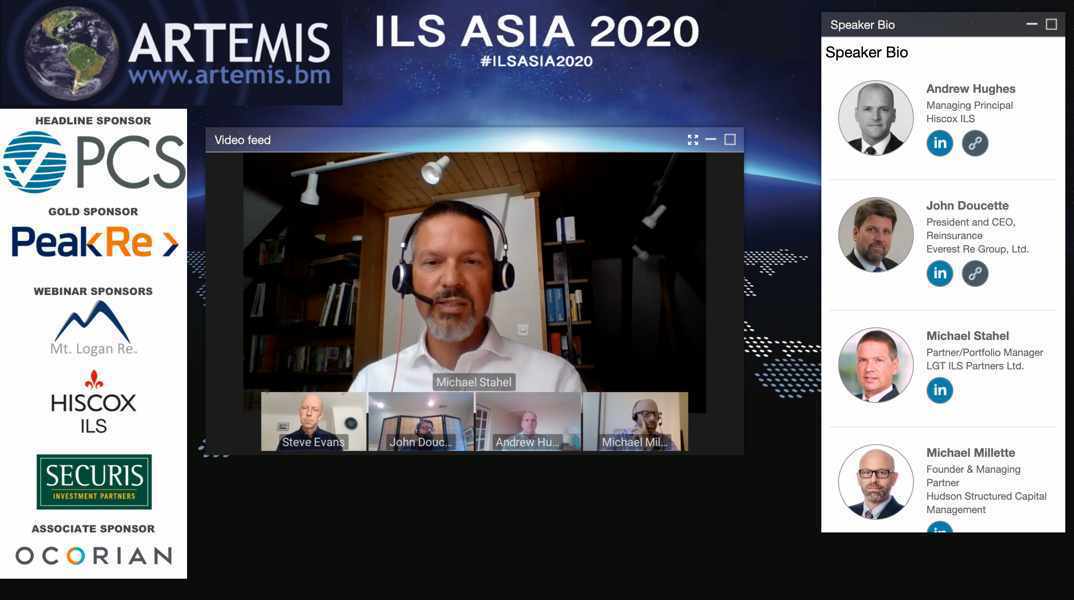The width and height of the screenshot is (1074, 600).
Task: Open Andrew Hughes' LinkedIn profile
Action: pyautogui.click(x=939, y=142)
